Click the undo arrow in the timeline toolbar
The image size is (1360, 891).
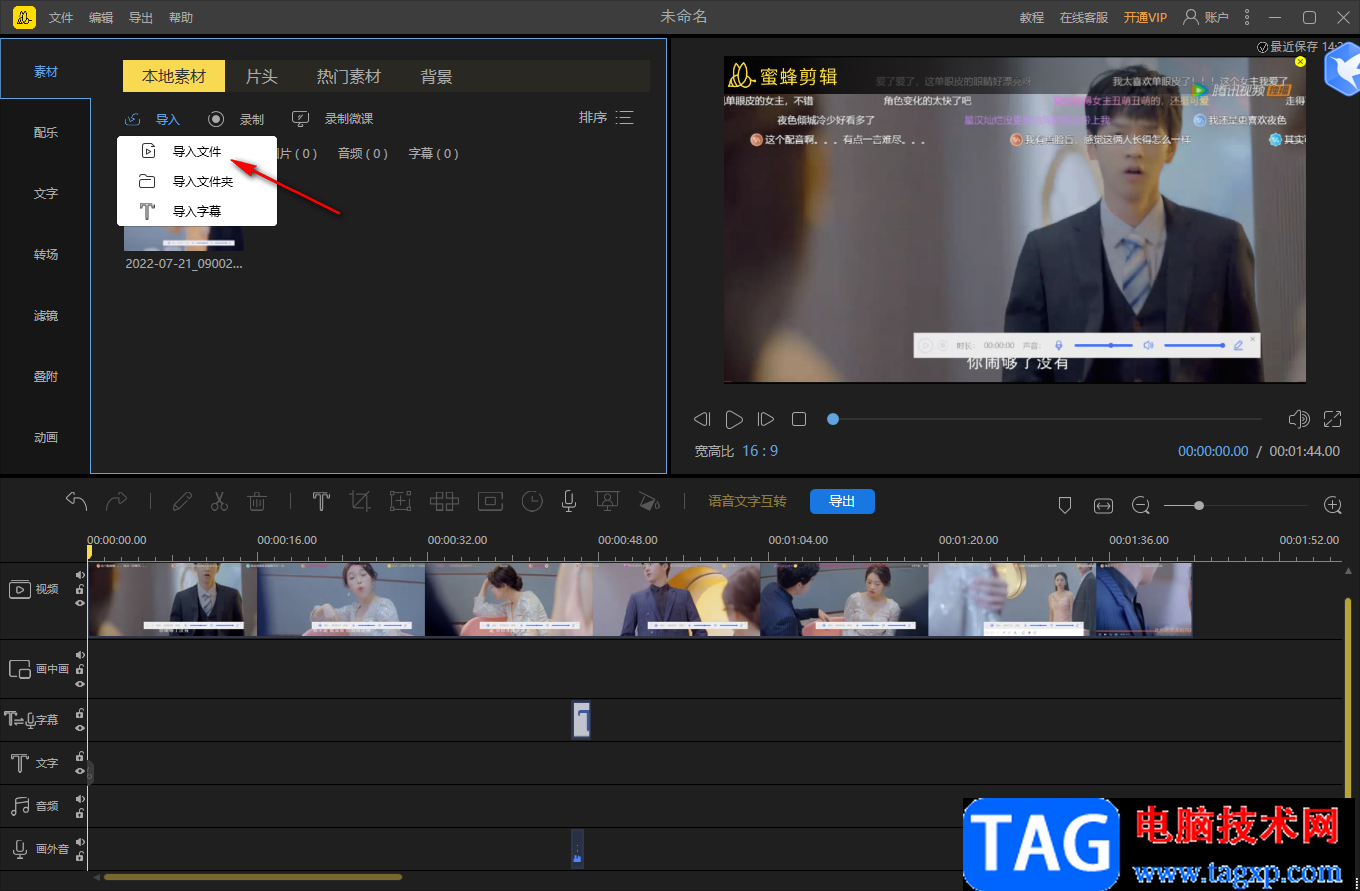[x=77, y=501]
